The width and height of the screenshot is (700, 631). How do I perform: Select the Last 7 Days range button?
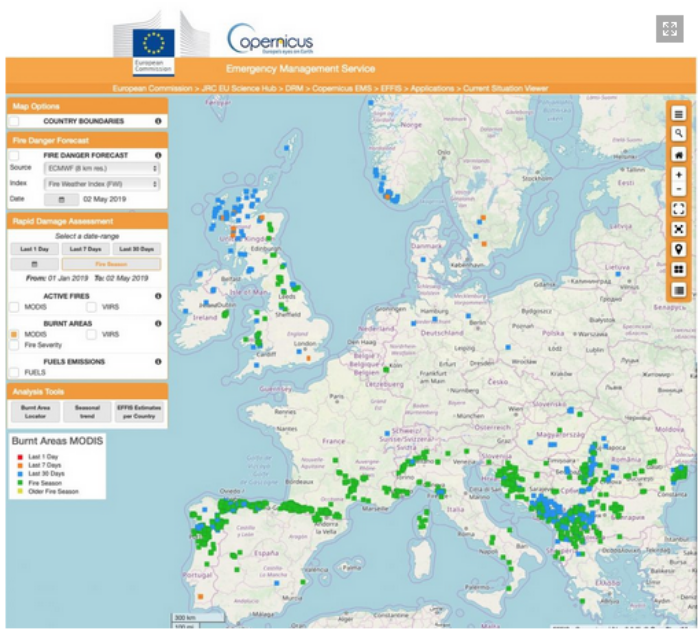86,248
